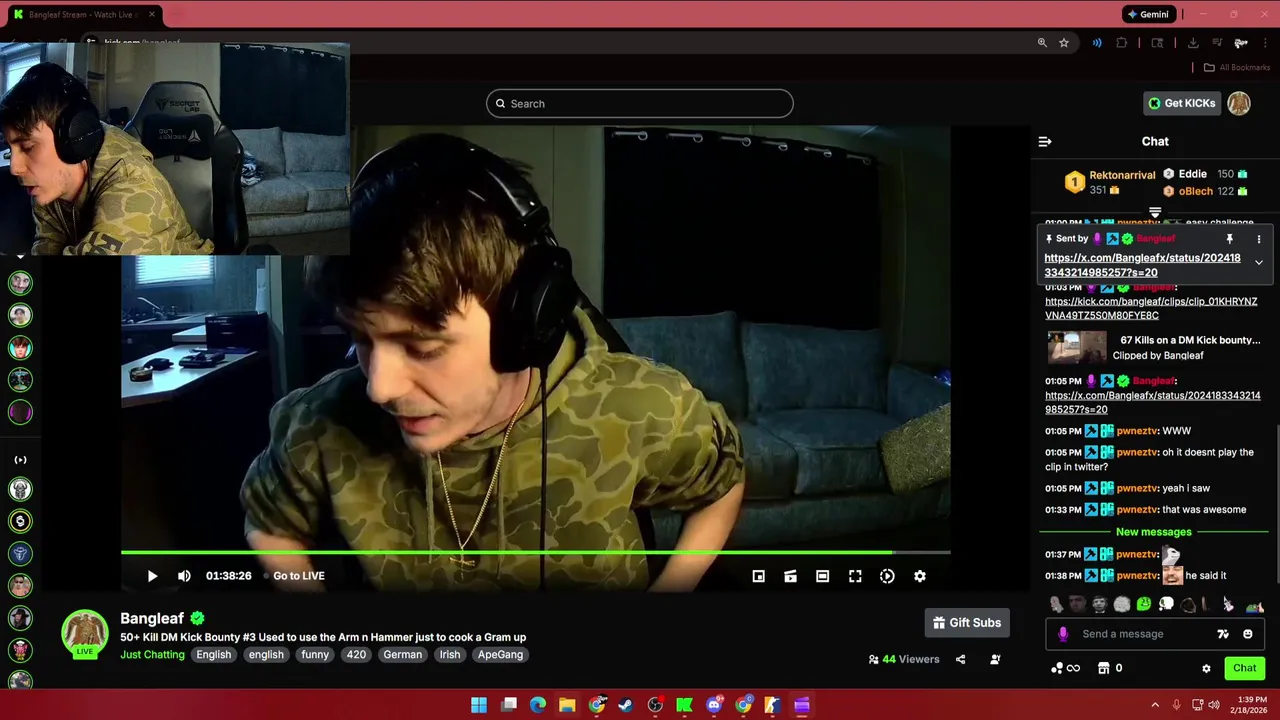Open pinned message three-dot options
Screen dimensions: 1280x720
coord(1259,239)
